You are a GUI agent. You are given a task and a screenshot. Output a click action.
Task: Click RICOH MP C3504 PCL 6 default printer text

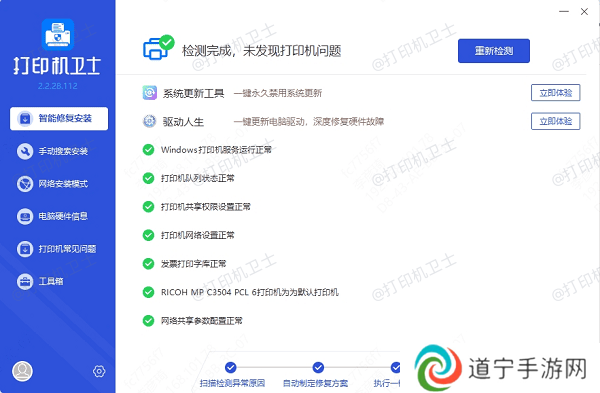click(x=249, y=292)
